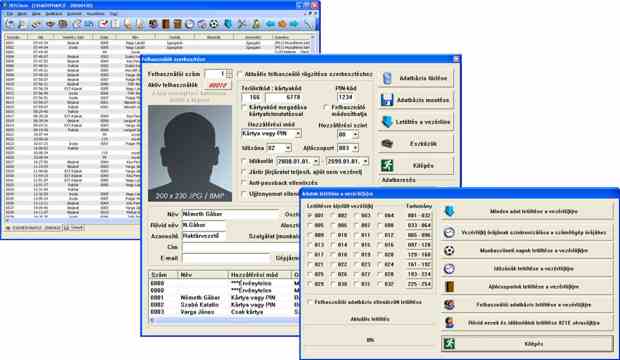Viewport: 620px width, 360px height.
Task: Click blue arrow icon on Minden adat letöltése
Action: 449,211
